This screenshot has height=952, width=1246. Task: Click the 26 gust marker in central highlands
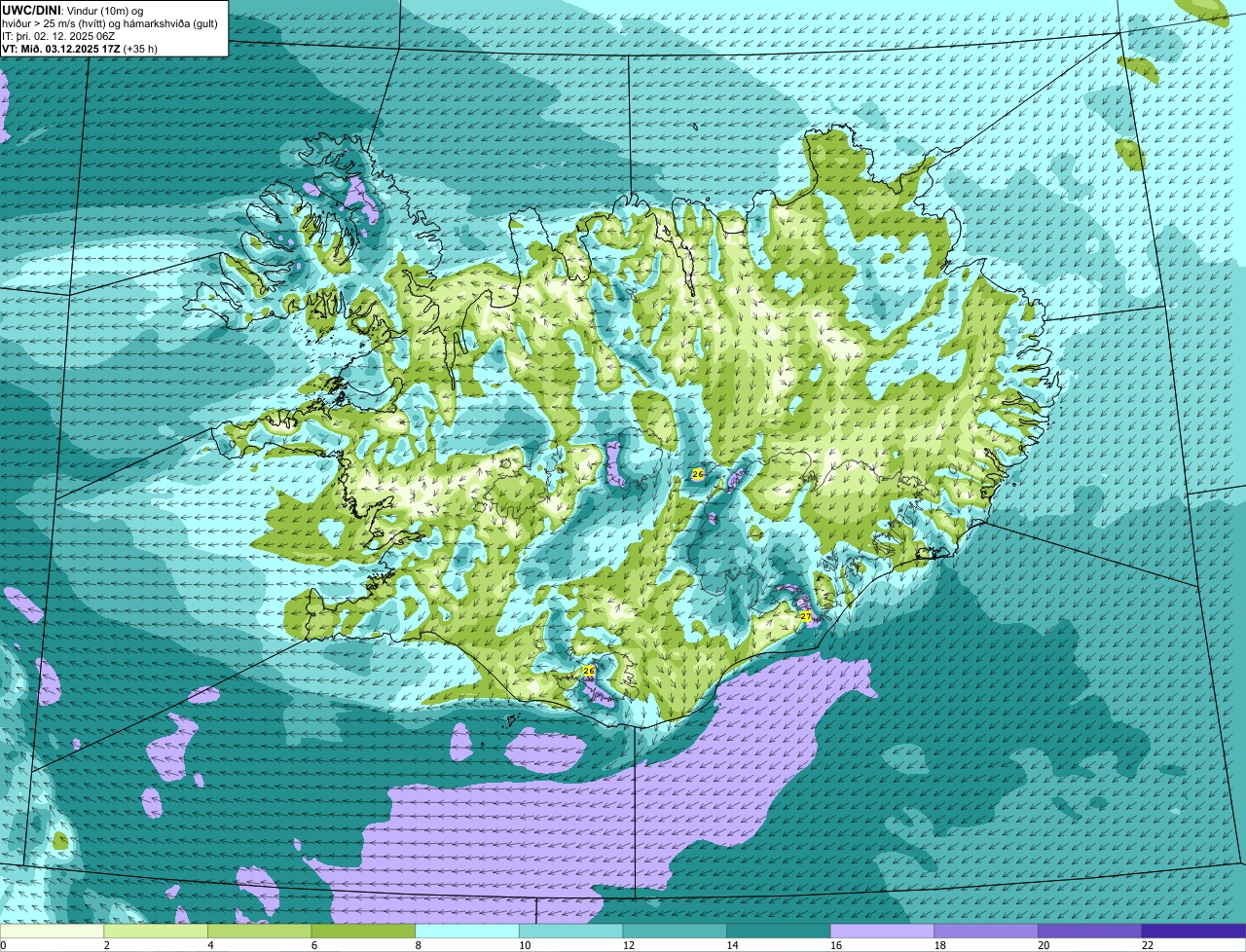point(697,474)
